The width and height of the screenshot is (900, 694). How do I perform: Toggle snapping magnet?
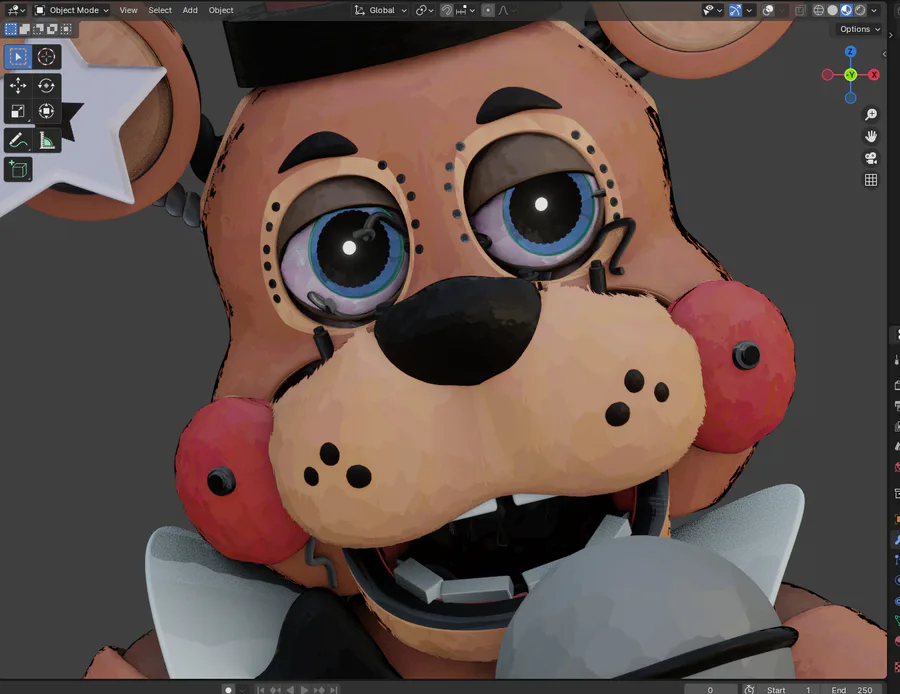pos(447,10)
